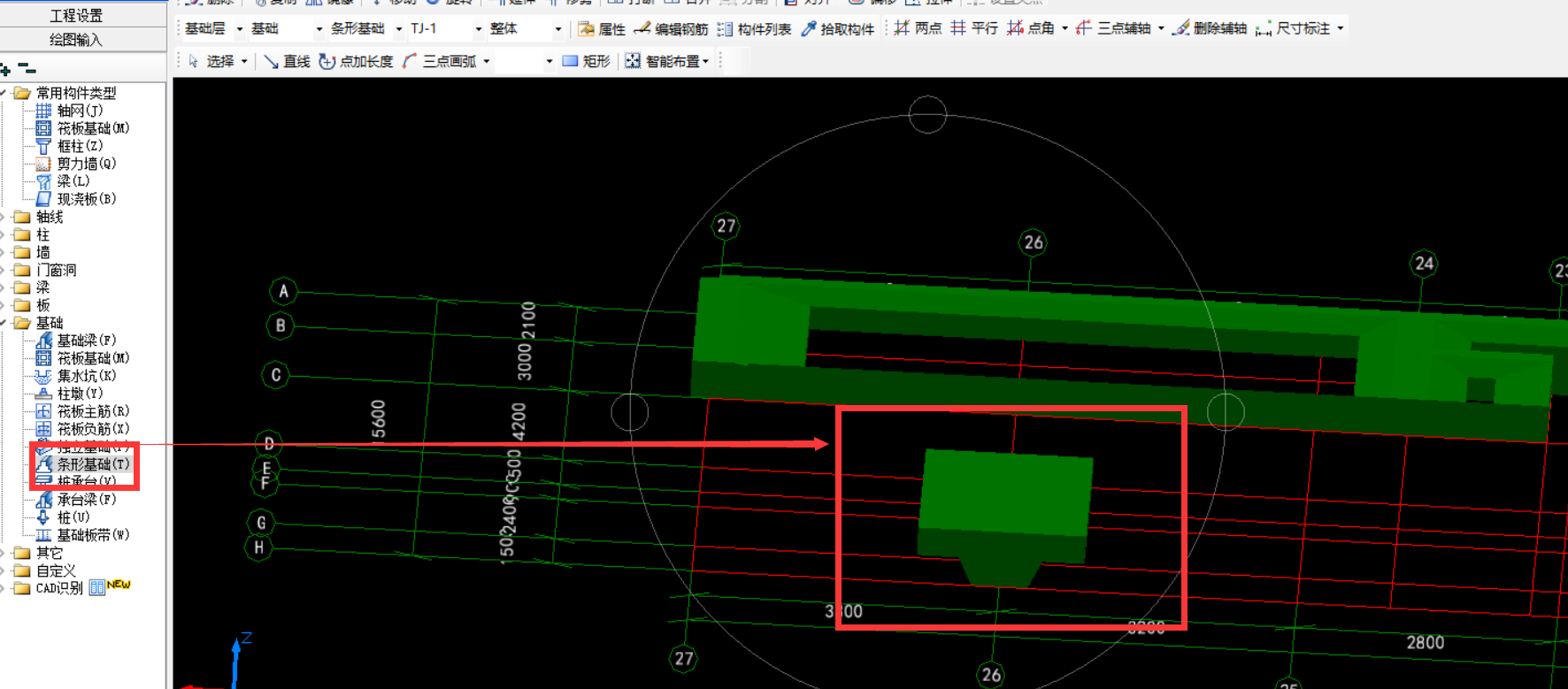Screen dimensions: 1568x689
Task: Expand the 梁 folder
Action: tap(4, 287)
